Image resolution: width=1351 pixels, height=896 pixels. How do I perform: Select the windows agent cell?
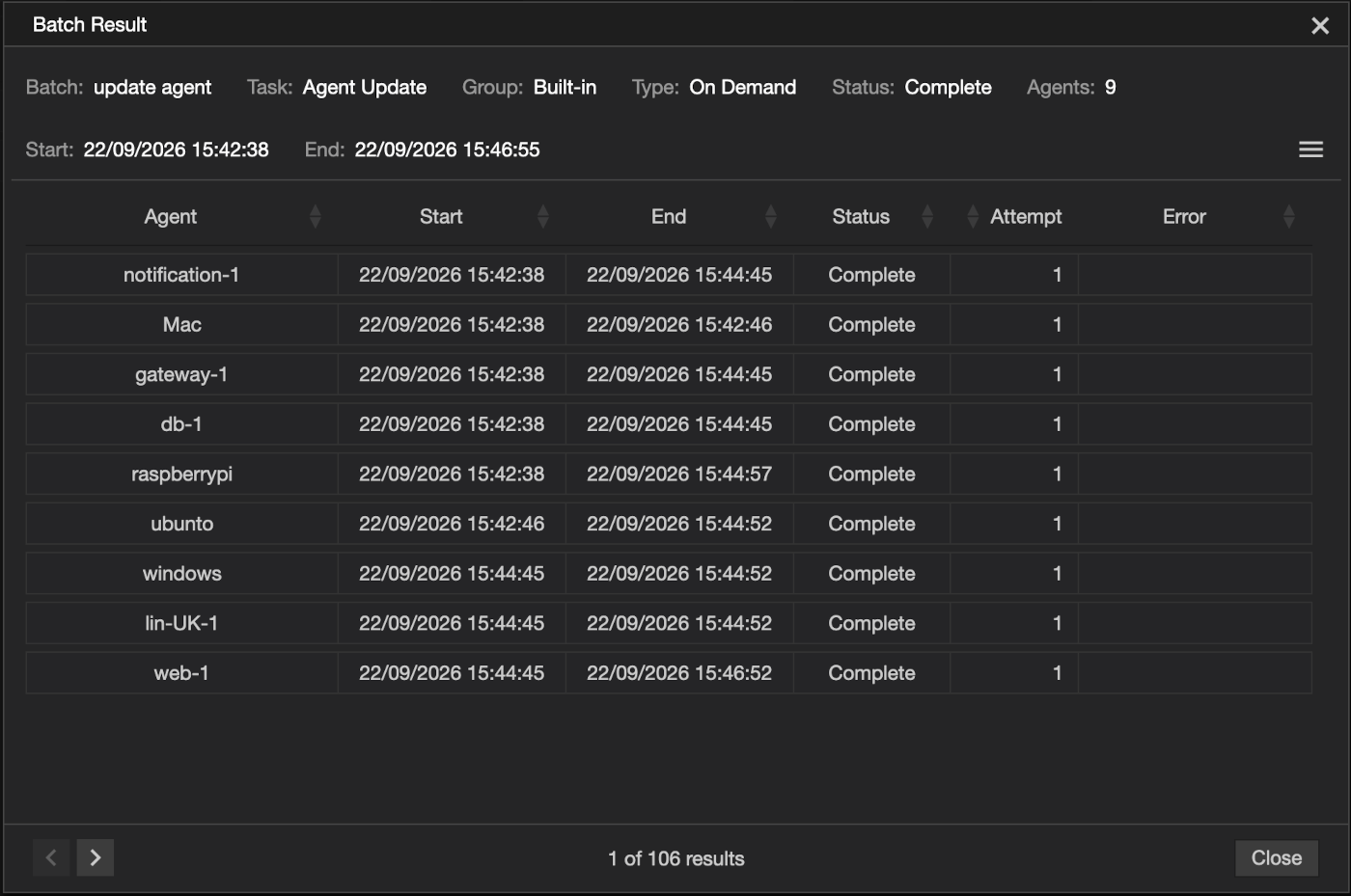click(181, 574)
